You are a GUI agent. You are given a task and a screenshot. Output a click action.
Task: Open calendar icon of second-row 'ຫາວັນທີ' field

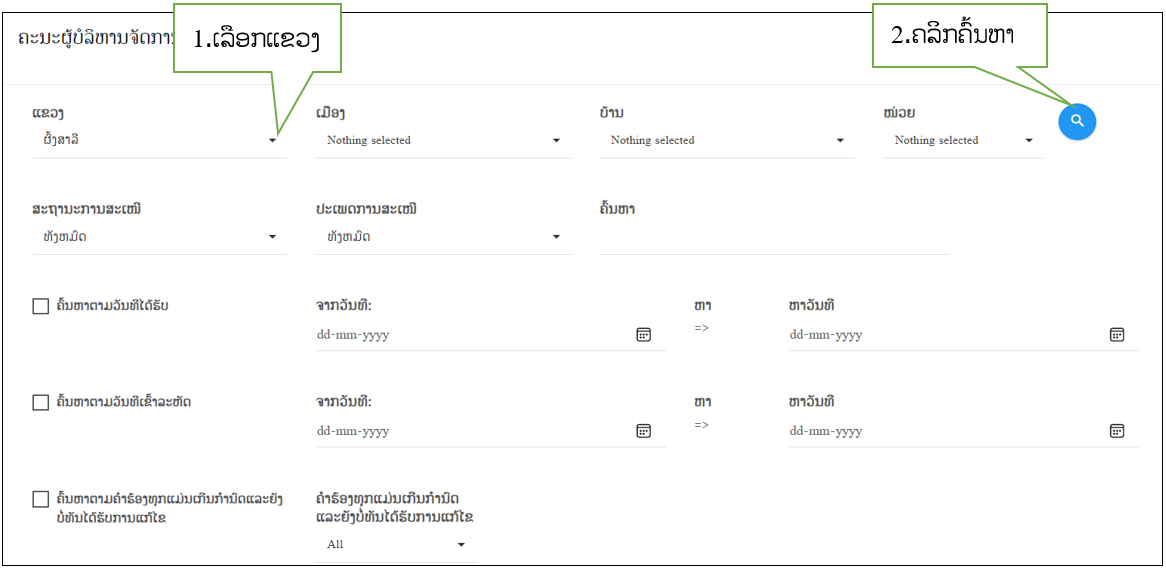[1117, 431]
